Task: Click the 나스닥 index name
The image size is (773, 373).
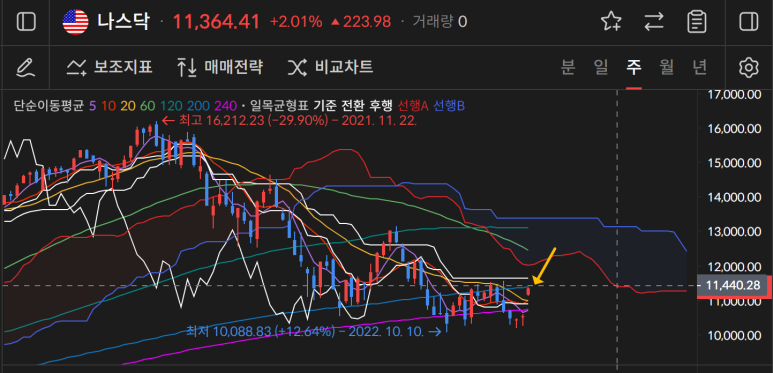Action: tap(123, 22)
